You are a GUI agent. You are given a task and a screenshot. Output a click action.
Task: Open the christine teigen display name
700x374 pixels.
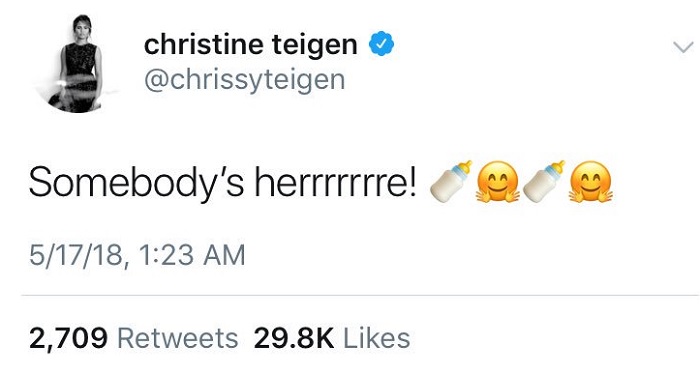click(x=250, y=44)
